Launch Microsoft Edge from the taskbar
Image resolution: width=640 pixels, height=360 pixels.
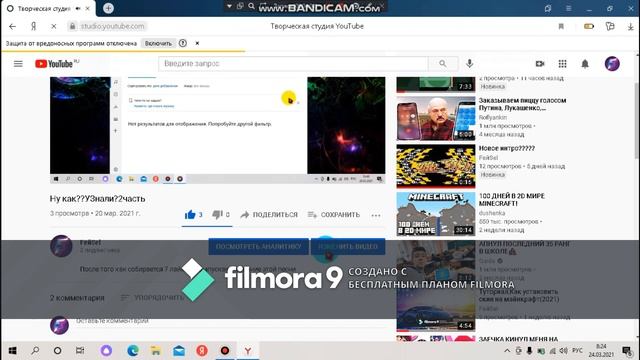(x=133, y=351)
